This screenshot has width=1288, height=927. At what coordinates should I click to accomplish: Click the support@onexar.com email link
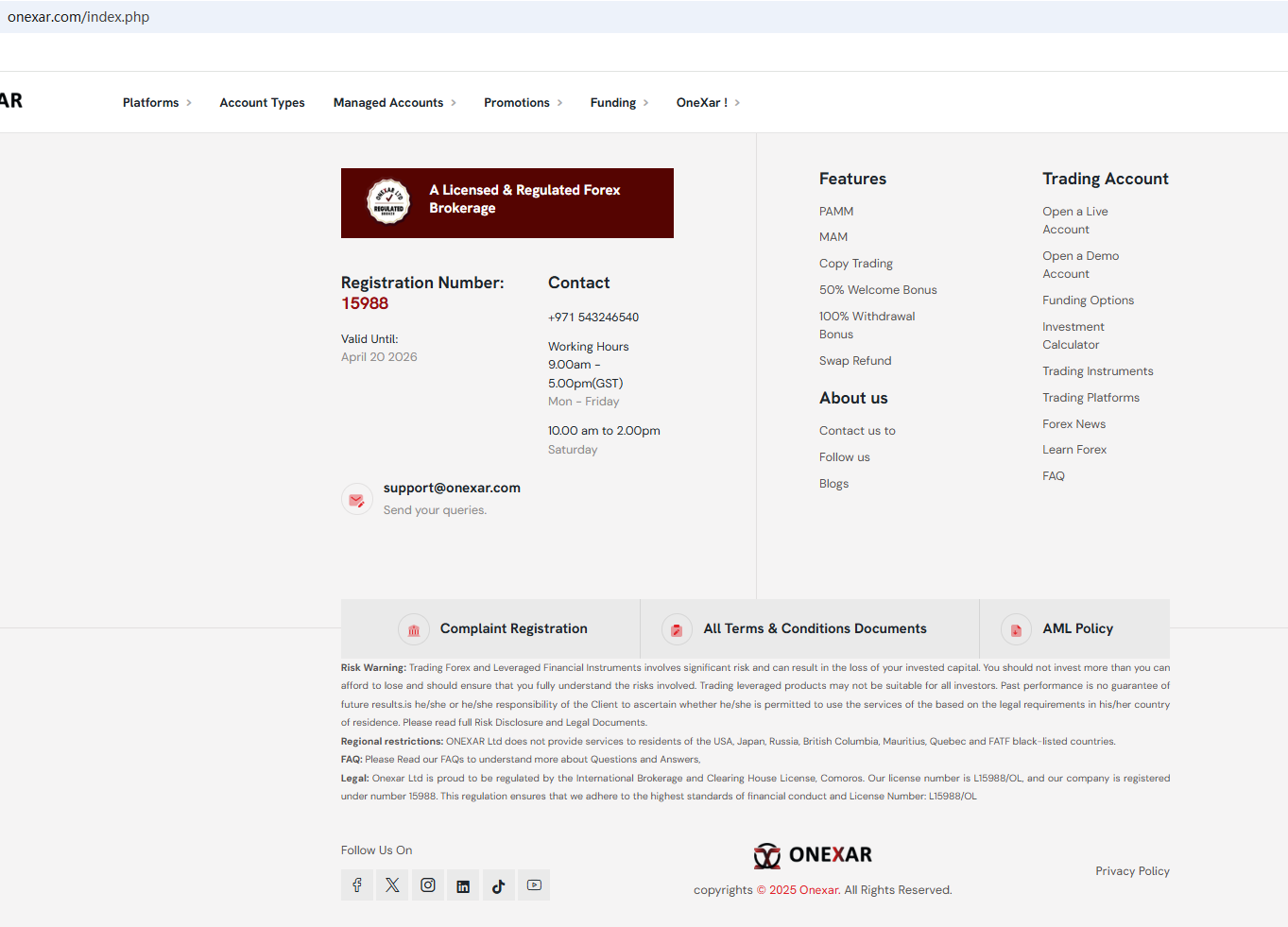[x=452, y=489]
